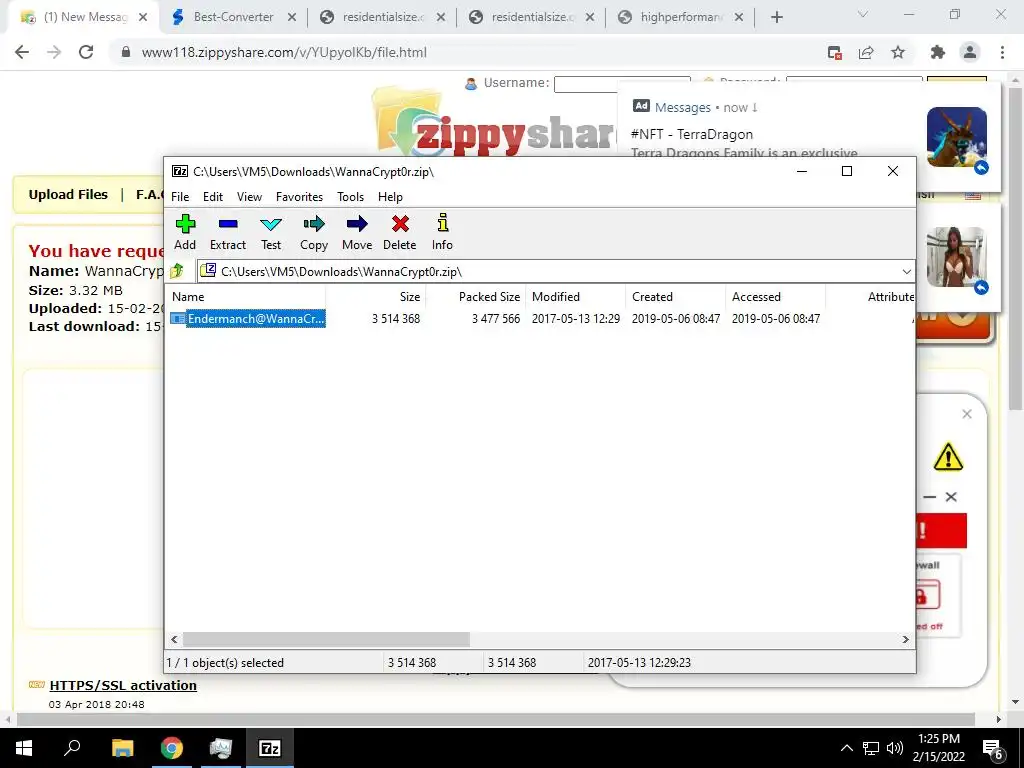Open Windows taskbar search
Screen dimensions: 1024x768
point(72,748)
